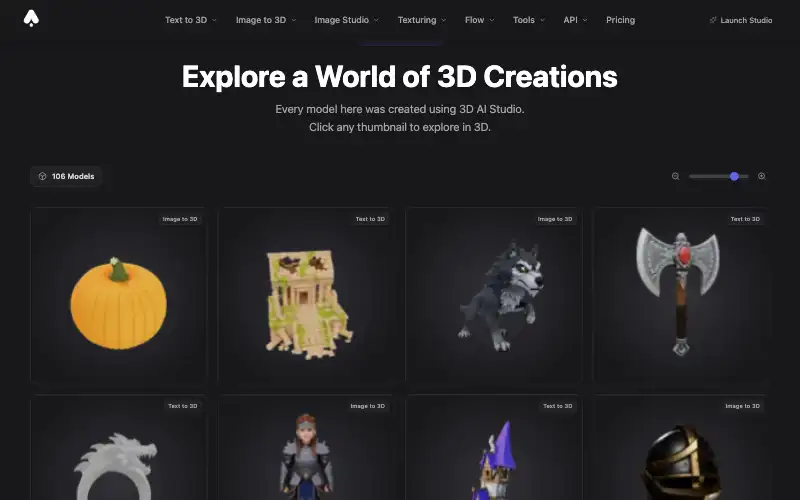Screen dimensions: 800x500
Task: Adjust the thumbnail size slider handle
Action: tap(734, 177)
